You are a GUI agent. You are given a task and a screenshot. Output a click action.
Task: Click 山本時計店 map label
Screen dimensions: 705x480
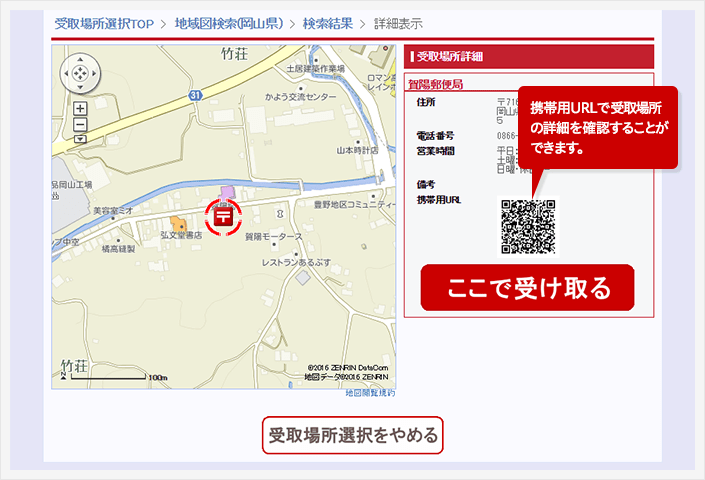(x=357, y=151)
